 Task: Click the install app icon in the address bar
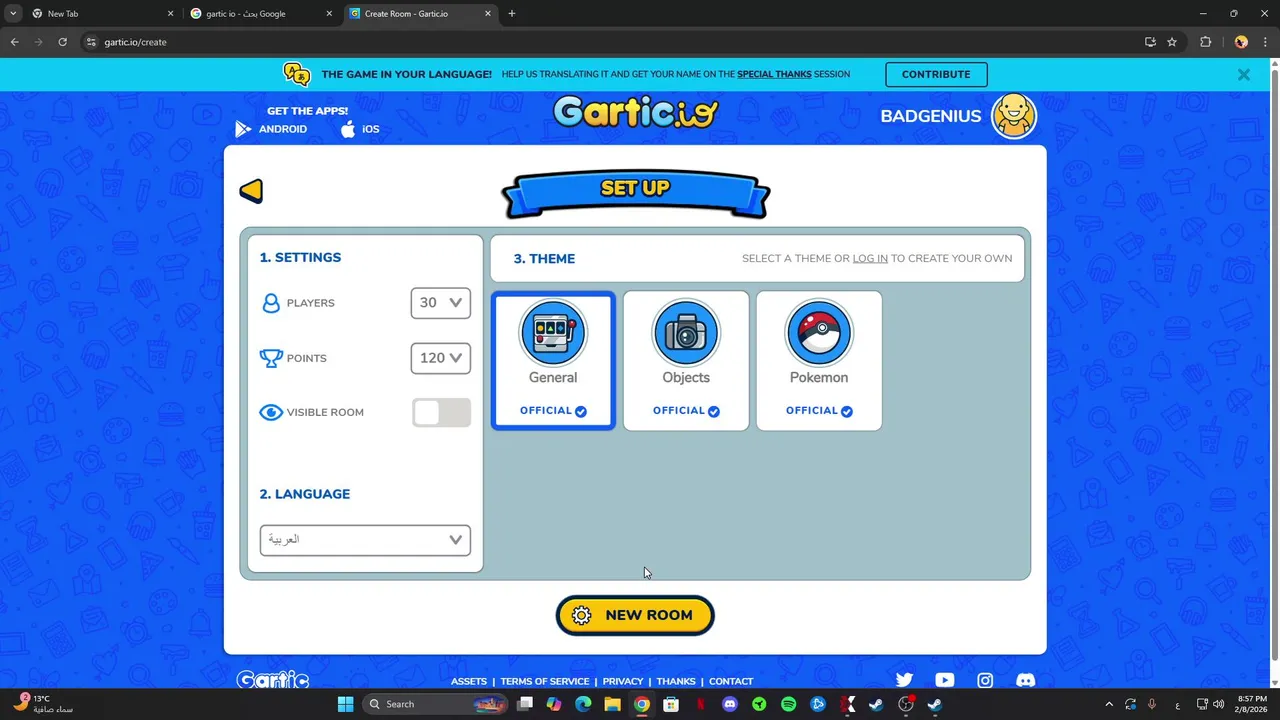[1150, 42]
